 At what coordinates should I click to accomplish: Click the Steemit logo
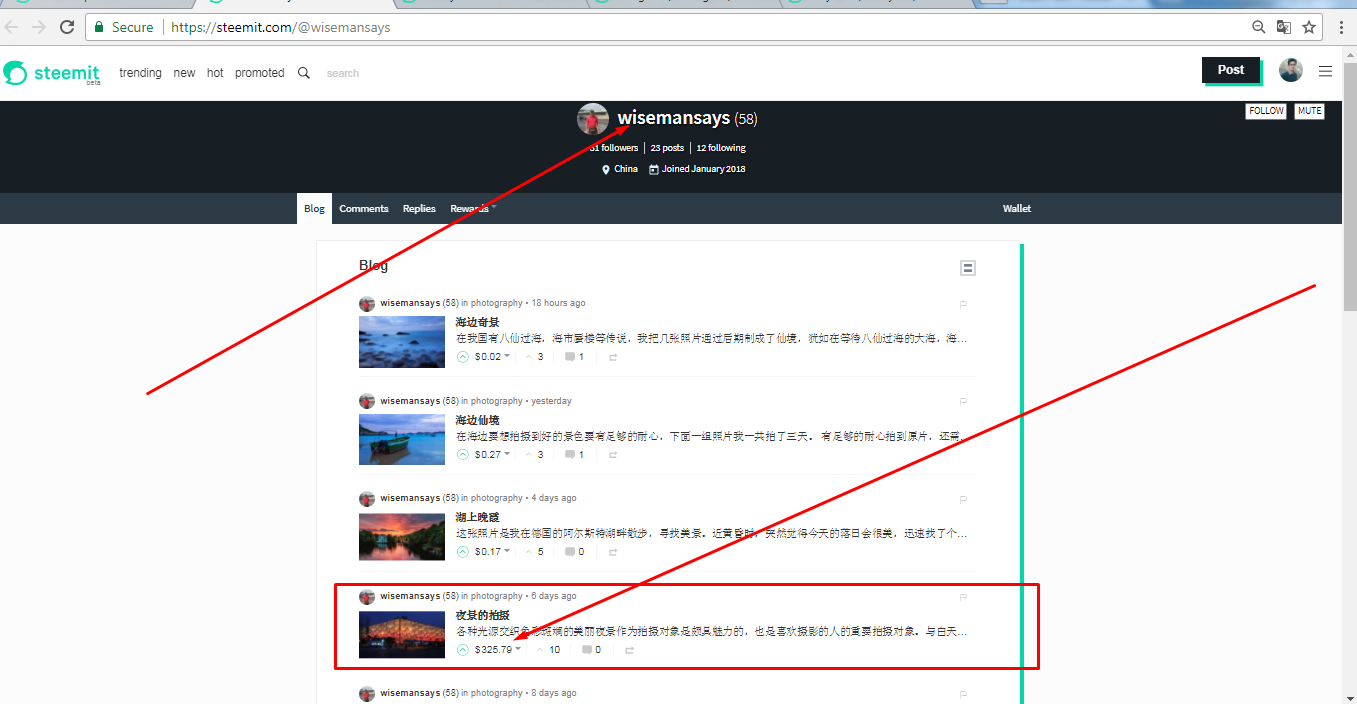coord(52,73)
